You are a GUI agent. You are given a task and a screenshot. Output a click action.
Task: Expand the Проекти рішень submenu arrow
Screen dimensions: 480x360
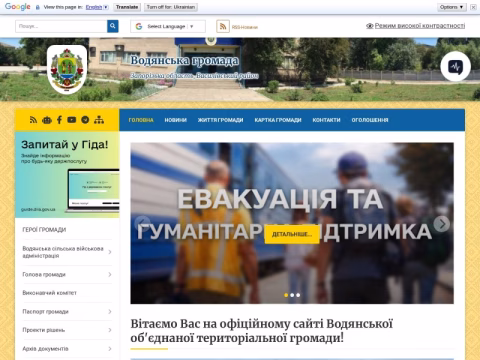[110, 330]
